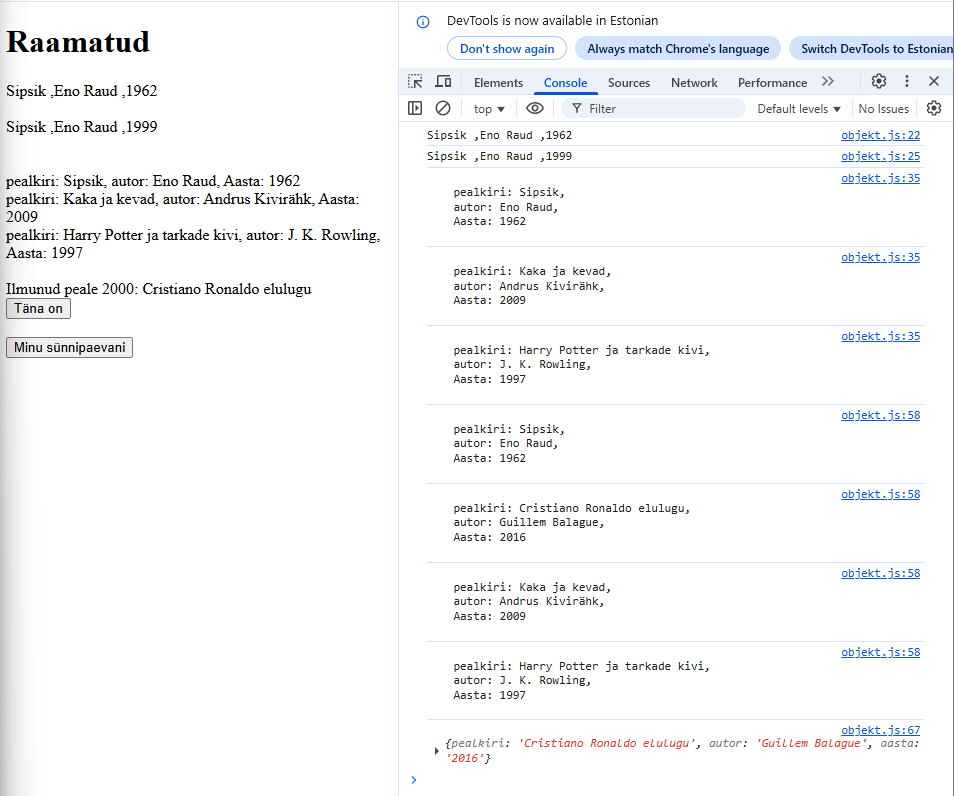Open the Default levels dropdown
The width and height of the screenshot is (954, 796).
[x=799, y=109]
